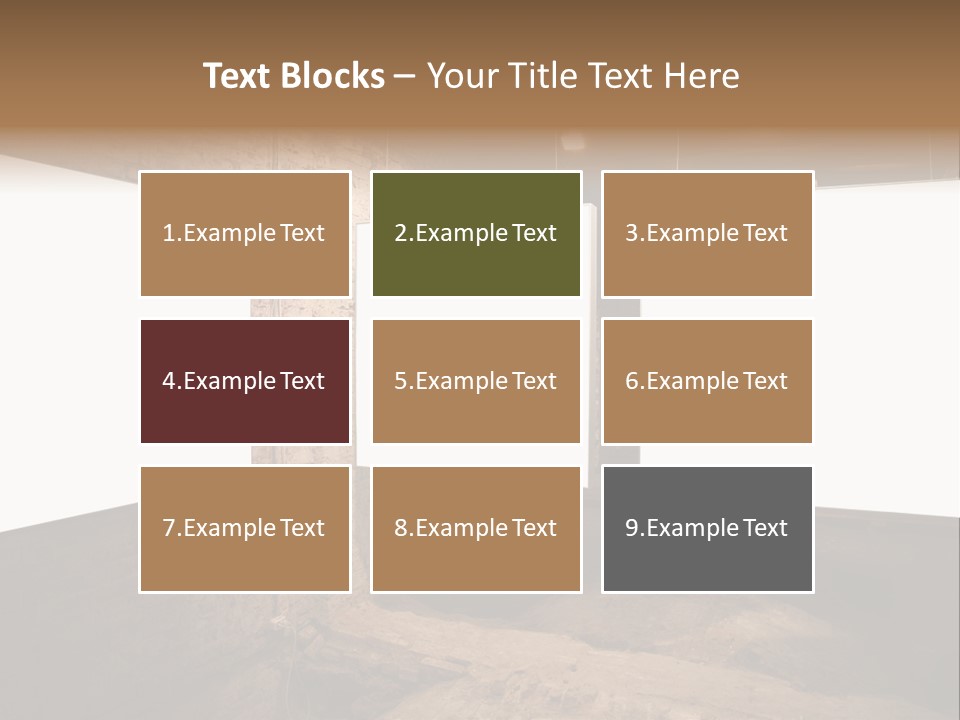Click the 6.Example Text block
Screen dimensions: 960x720
click(x=708, y=381)
